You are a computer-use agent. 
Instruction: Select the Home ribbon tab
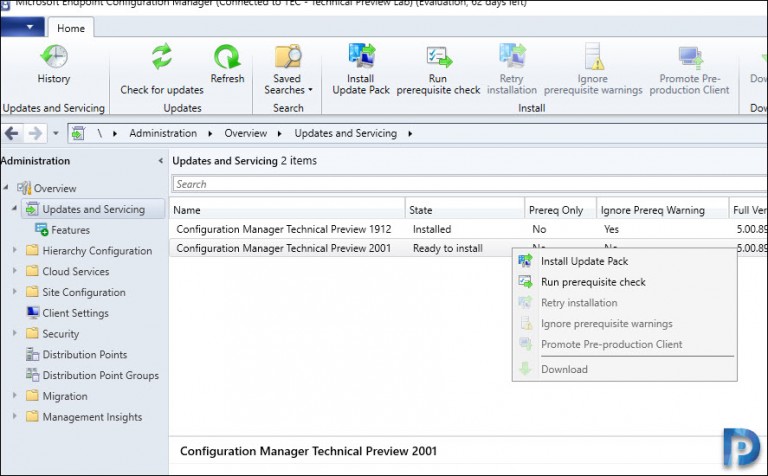(x=71, y=28)
